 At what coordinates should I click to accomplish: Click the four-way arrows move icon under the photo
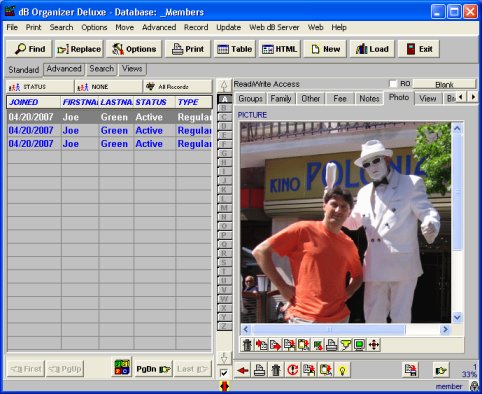click(374, 345)
